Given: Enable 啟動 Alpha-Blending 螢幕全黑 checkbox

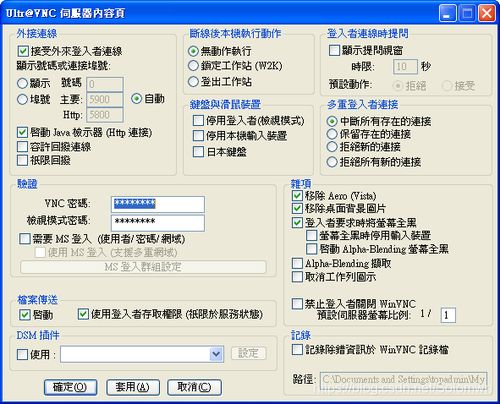Looking at the screenshot, I should [312, 249].
